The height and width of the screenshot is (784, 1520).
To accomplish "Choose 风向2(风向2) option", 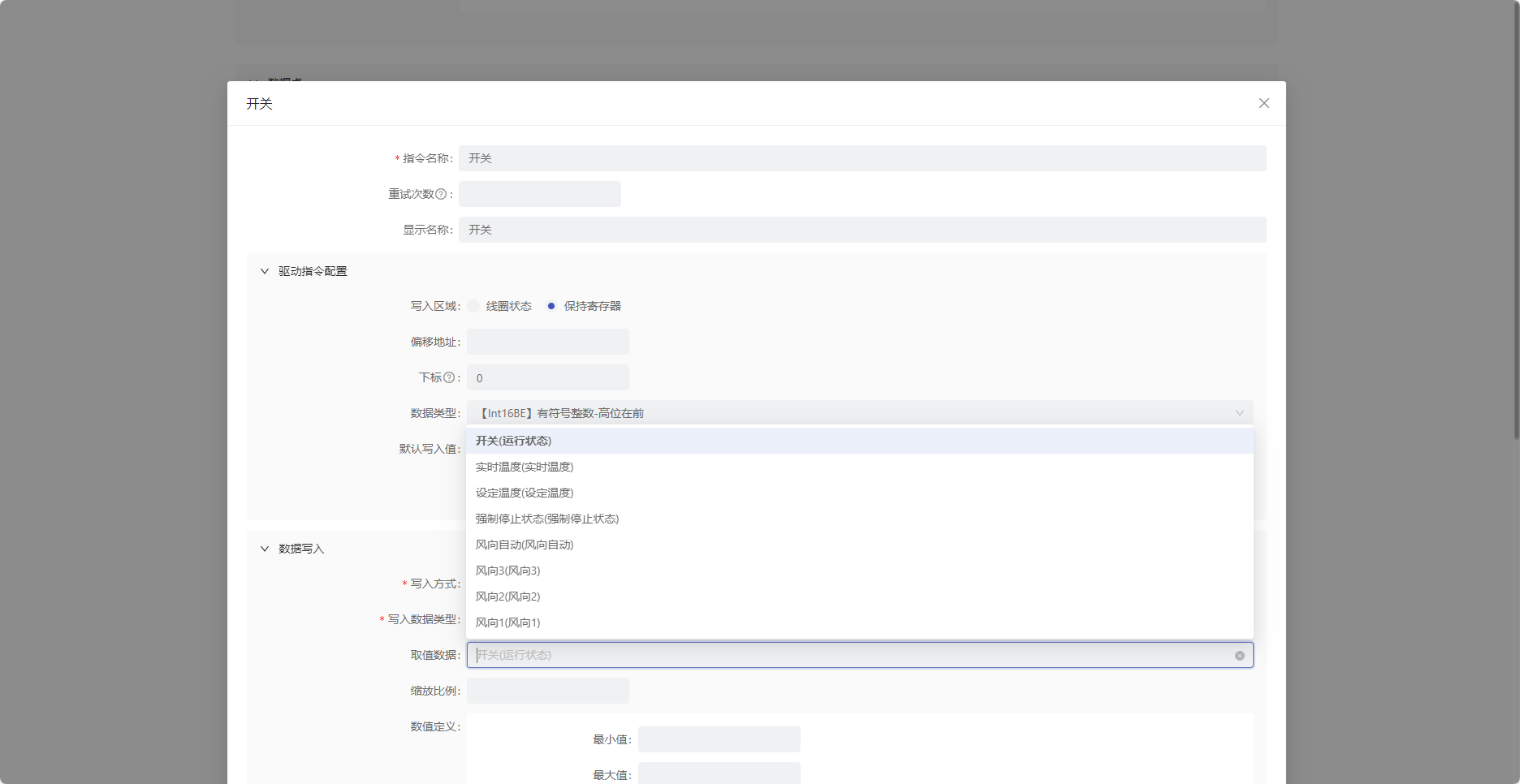I will [860, 597].
